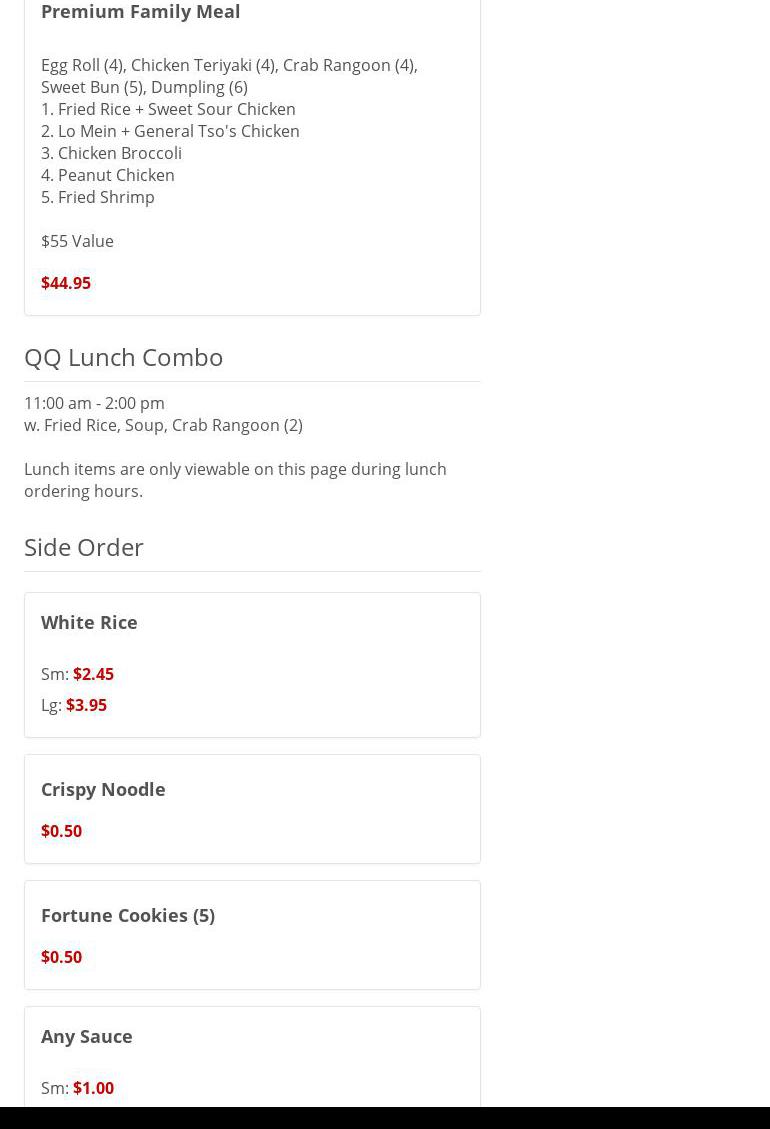The height and width of the screenshot is (1129, 770).
Task: Click the Crispy Noodle $0.50 price
Action: [x=61, y=831]
